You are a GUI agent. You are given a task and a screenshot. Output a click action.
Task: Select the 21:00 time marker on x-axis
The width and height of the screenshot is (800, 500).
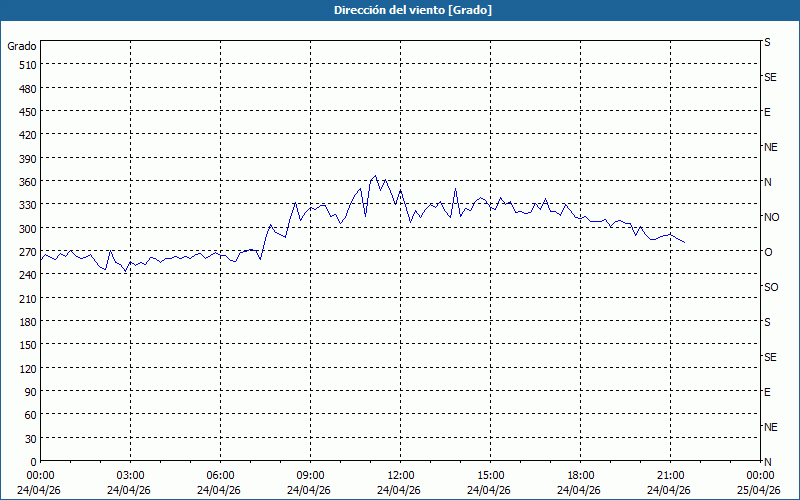(670, 475)
